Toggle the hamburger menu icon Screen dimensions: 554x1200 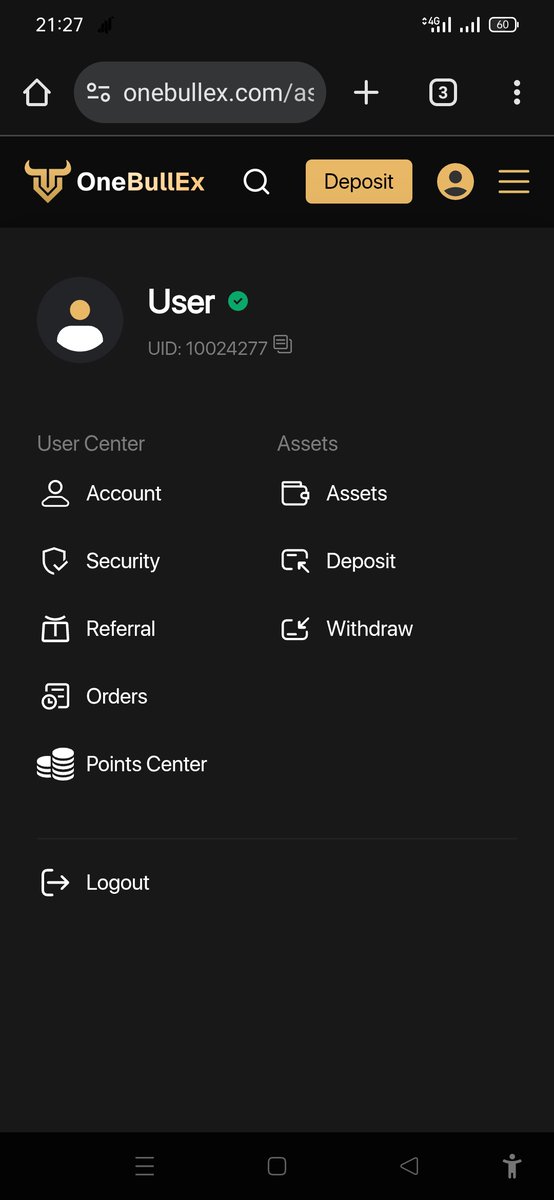click(x=514, y=181)
